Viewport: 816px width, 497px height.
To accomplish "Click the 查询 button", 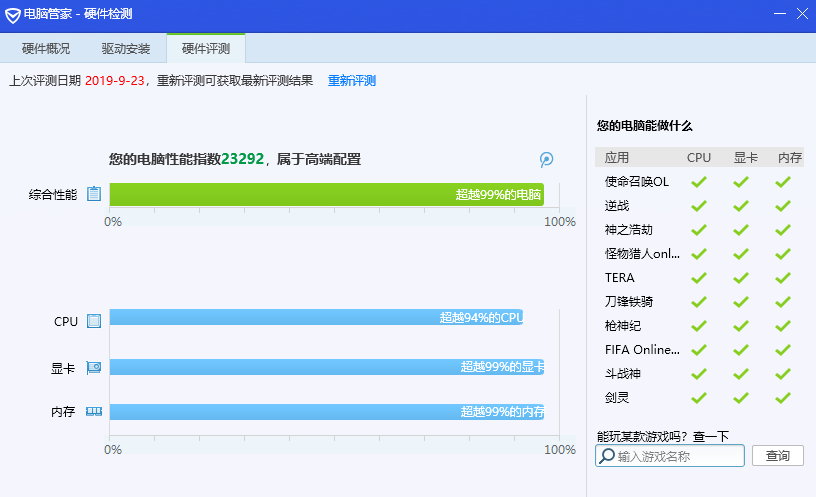I will tap(777, 456).
